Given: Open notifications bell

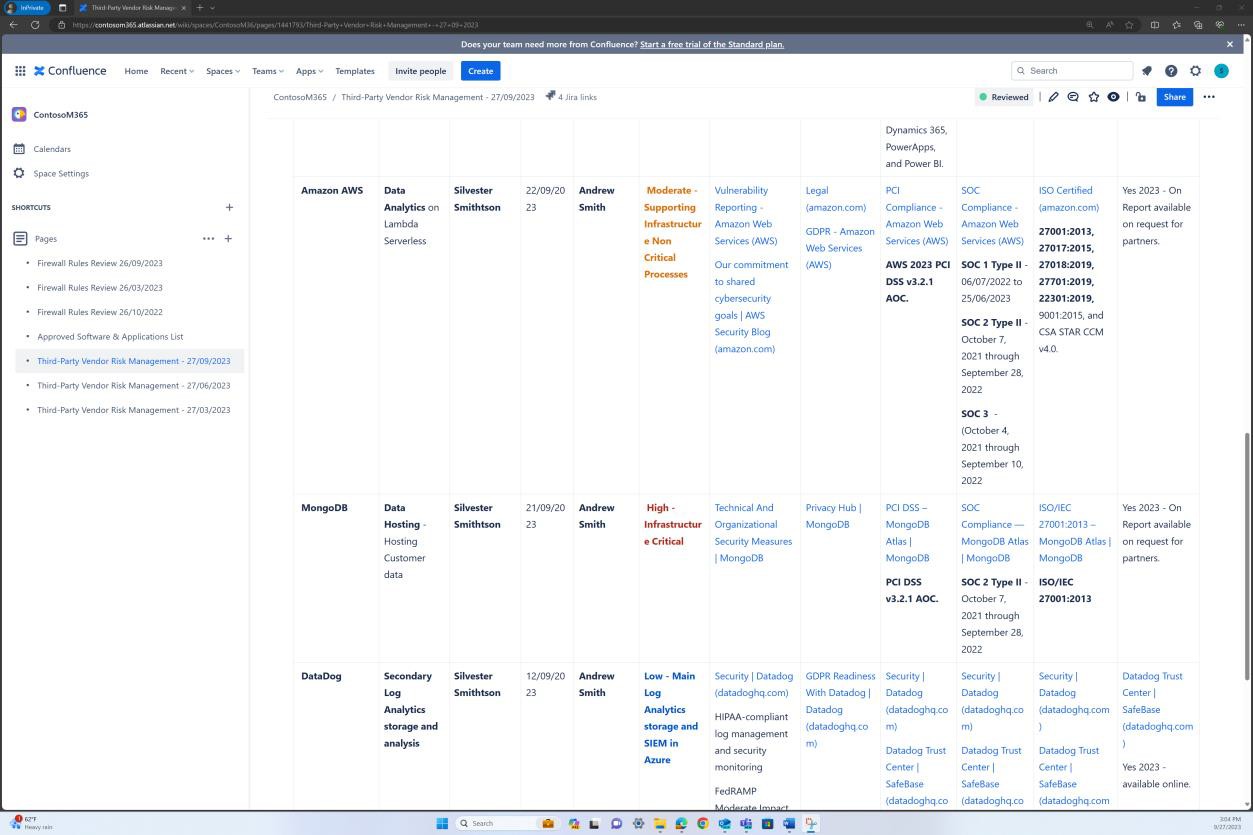Looking at the screenshot, I should [1146, 70].
